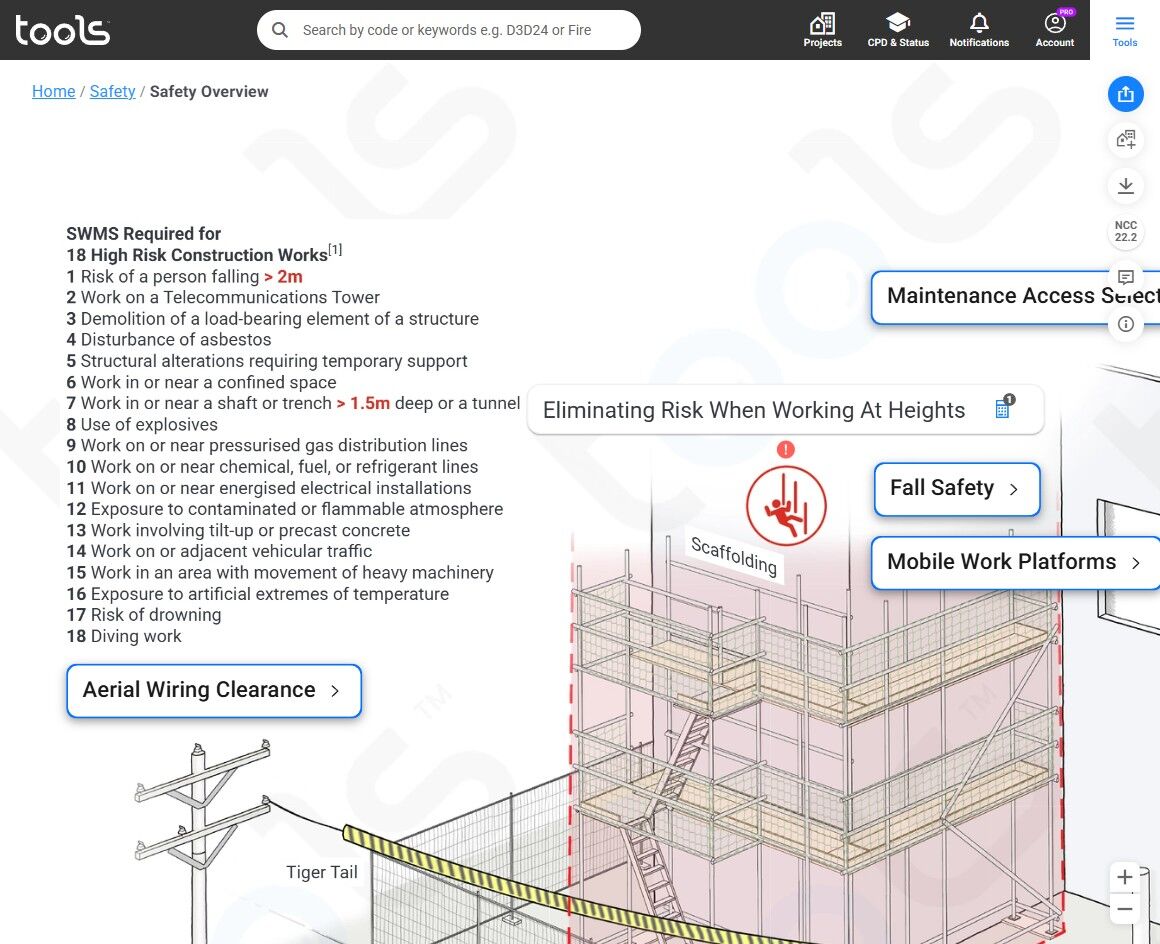Viewport: 1160px width, 944px height.
Task: Click the download icon in sidebar
Action: tap(1125, 185)
